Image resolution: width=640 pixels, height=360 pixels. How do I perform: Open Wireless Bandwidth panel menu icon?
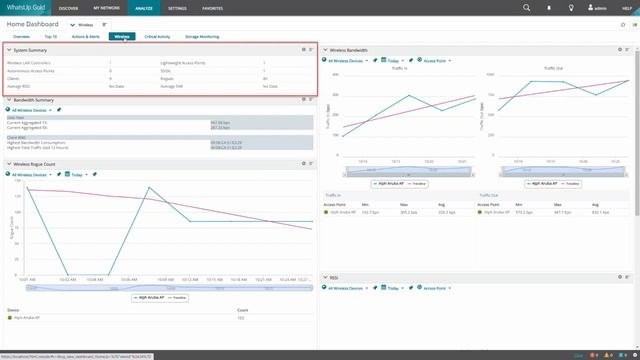(x=627, y=49)
